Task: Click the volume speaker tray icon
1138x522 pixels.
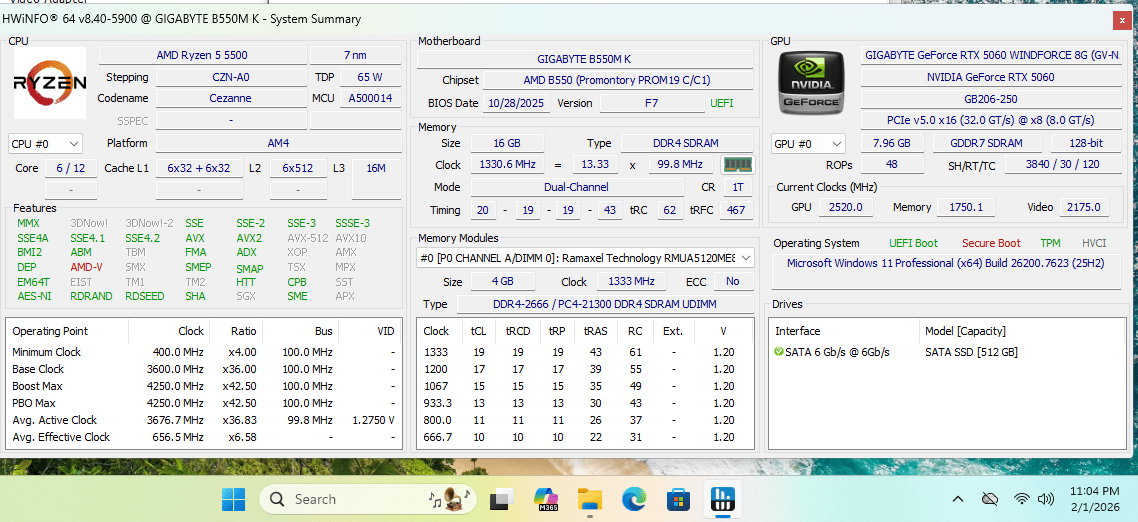Action: coord(1046,499)
